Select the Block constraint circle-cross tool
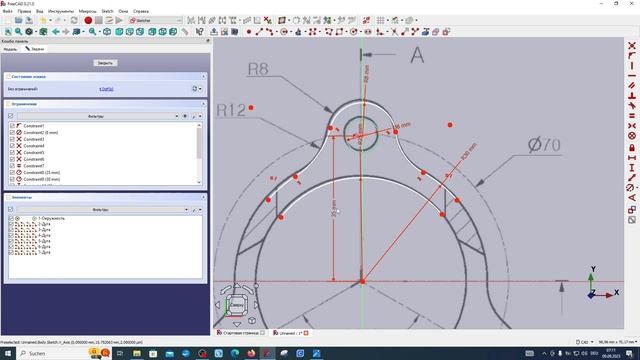Viewport: 640px width, 360px height. [632, 136]
